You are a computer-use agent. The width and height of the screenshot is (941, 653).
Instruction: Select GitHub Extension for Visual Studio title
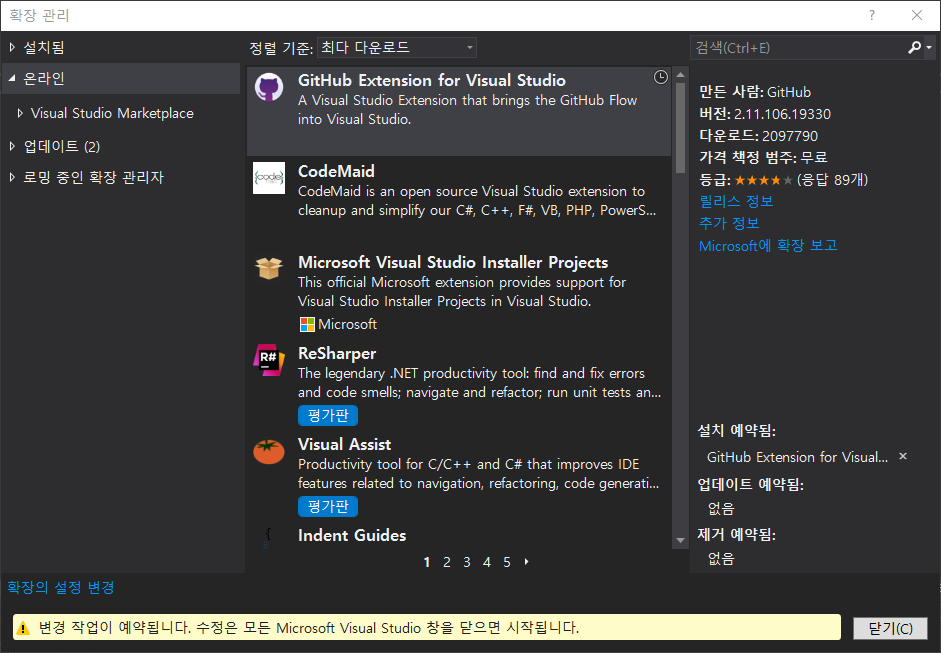(x=432, y=80)
